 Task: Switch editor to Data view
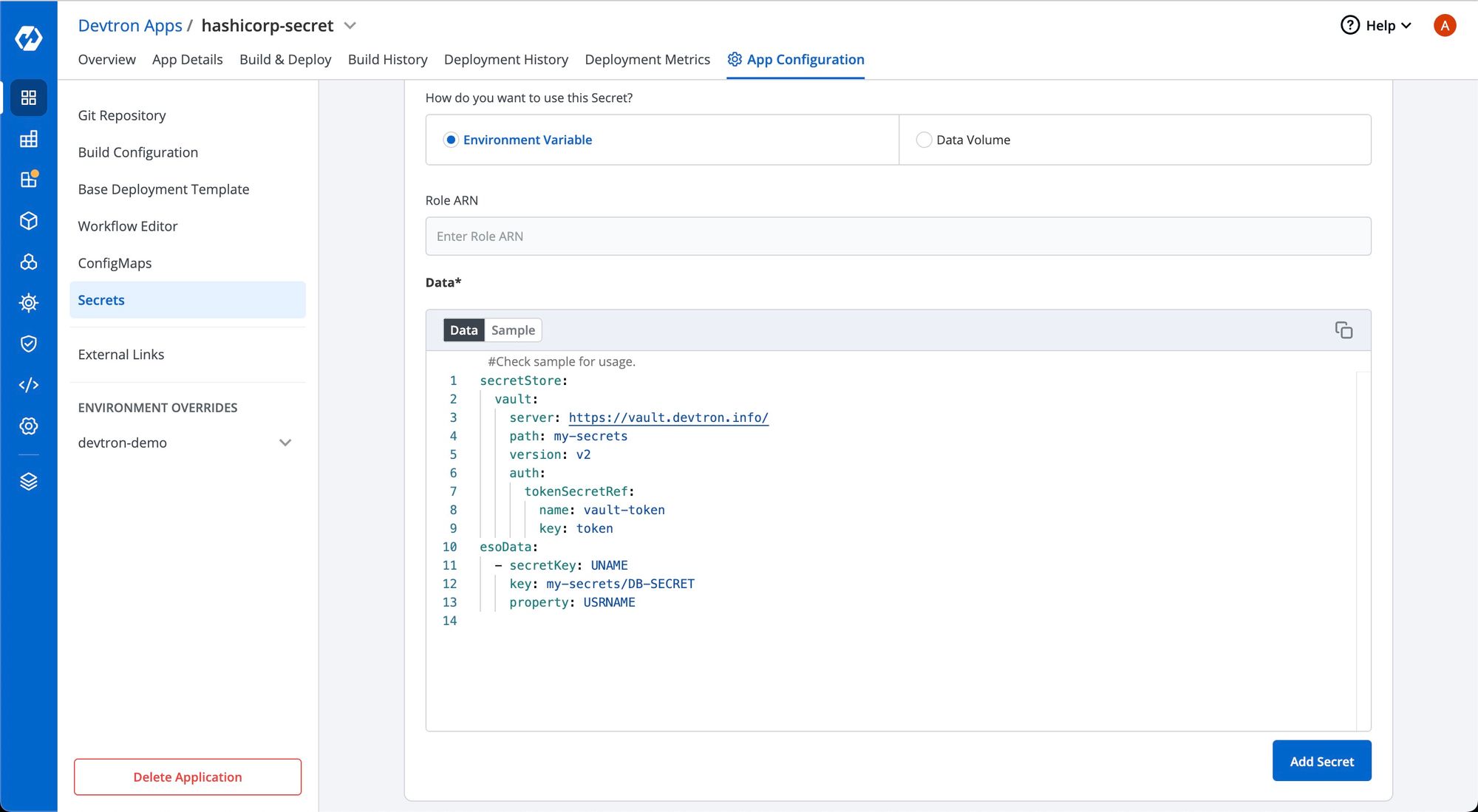point(463,330)
